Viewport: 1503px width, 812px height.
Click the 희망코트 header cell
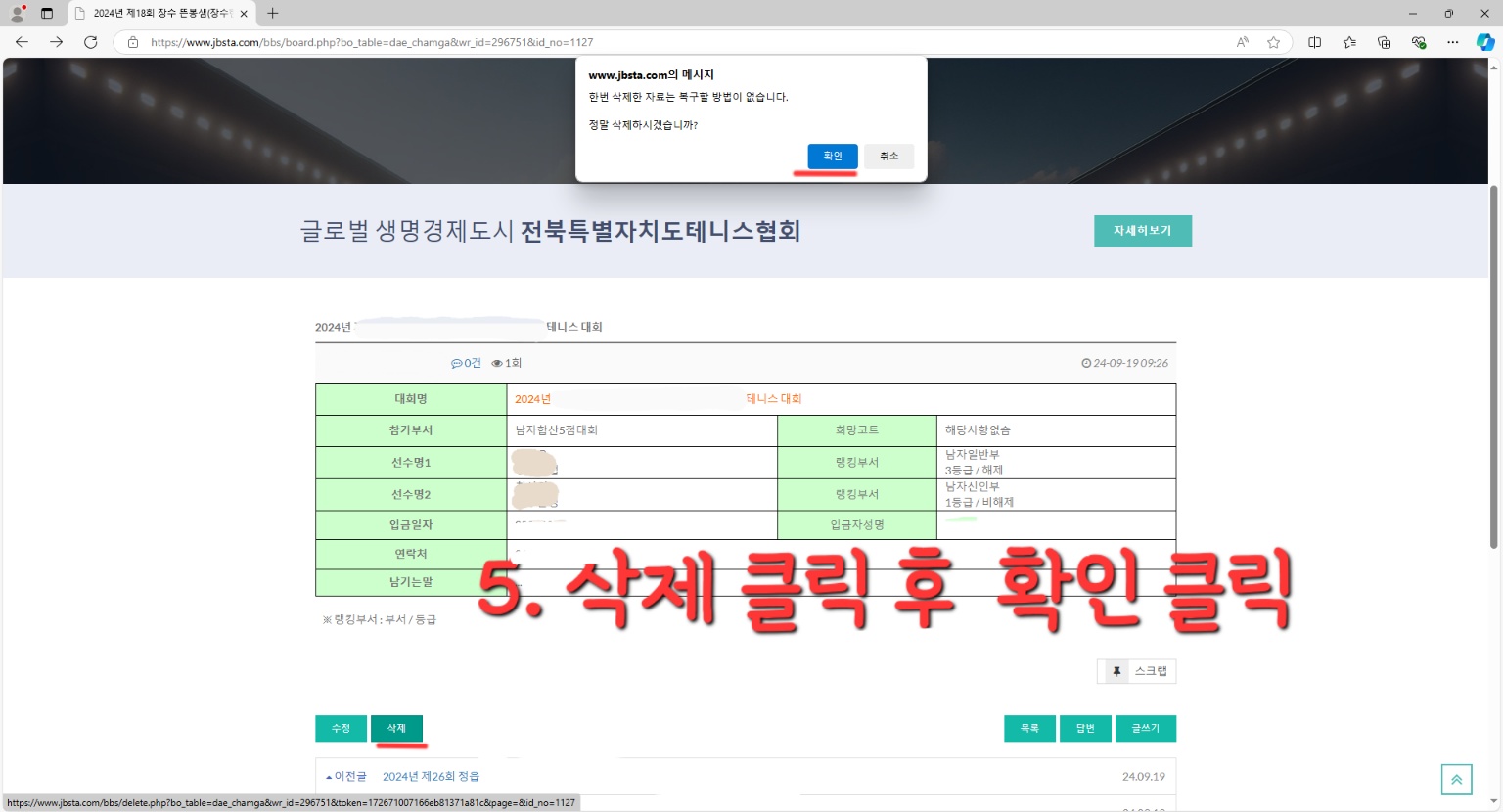pos(857,430)
